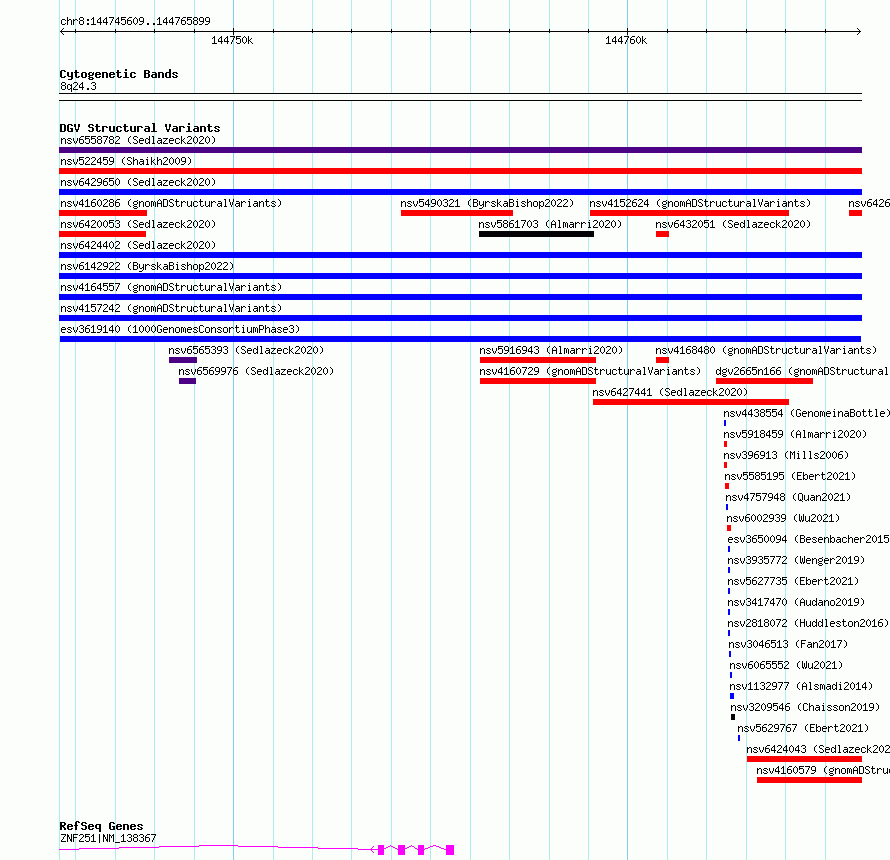This screenshot has height=860, width=890.
Task: Click the nsv4160579 gnomAD variant label
Action: pyautogui.click(x=823, y=770)
